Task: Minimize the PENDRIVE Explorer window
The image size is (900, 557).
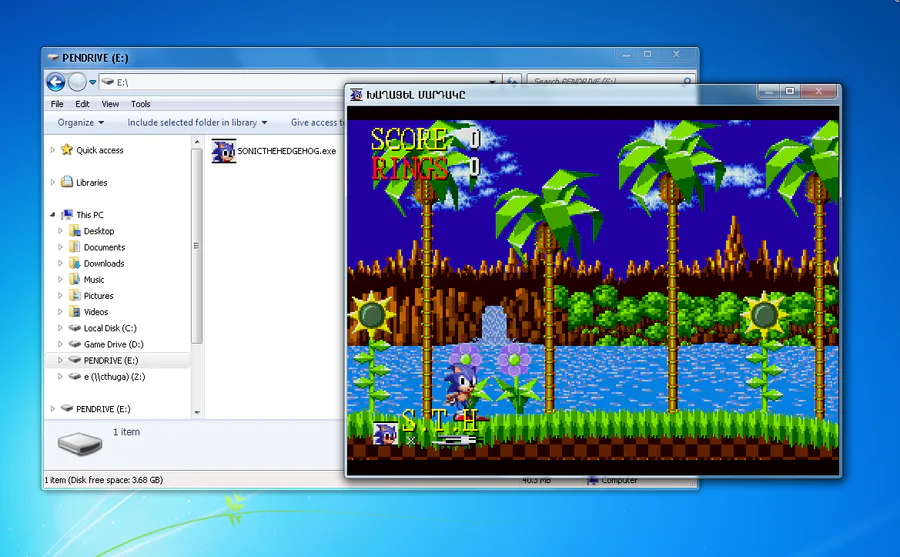Action: (627, 55)
